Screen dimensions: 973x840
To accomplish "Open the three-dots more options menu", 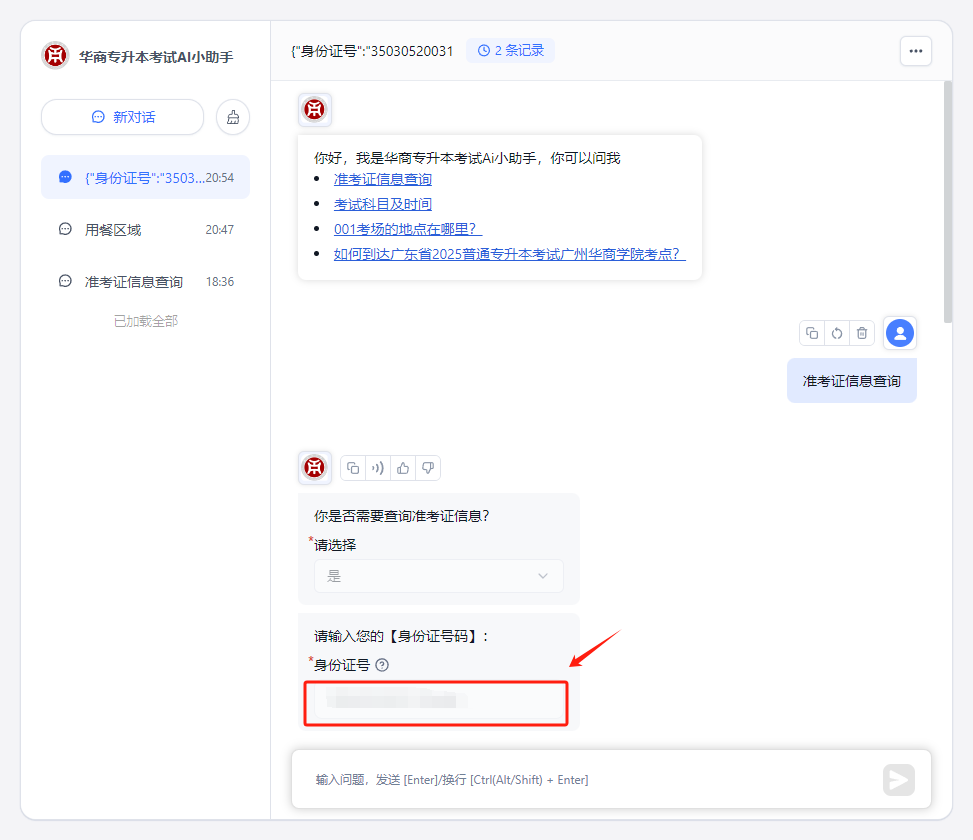I will (x=915, y=51).
